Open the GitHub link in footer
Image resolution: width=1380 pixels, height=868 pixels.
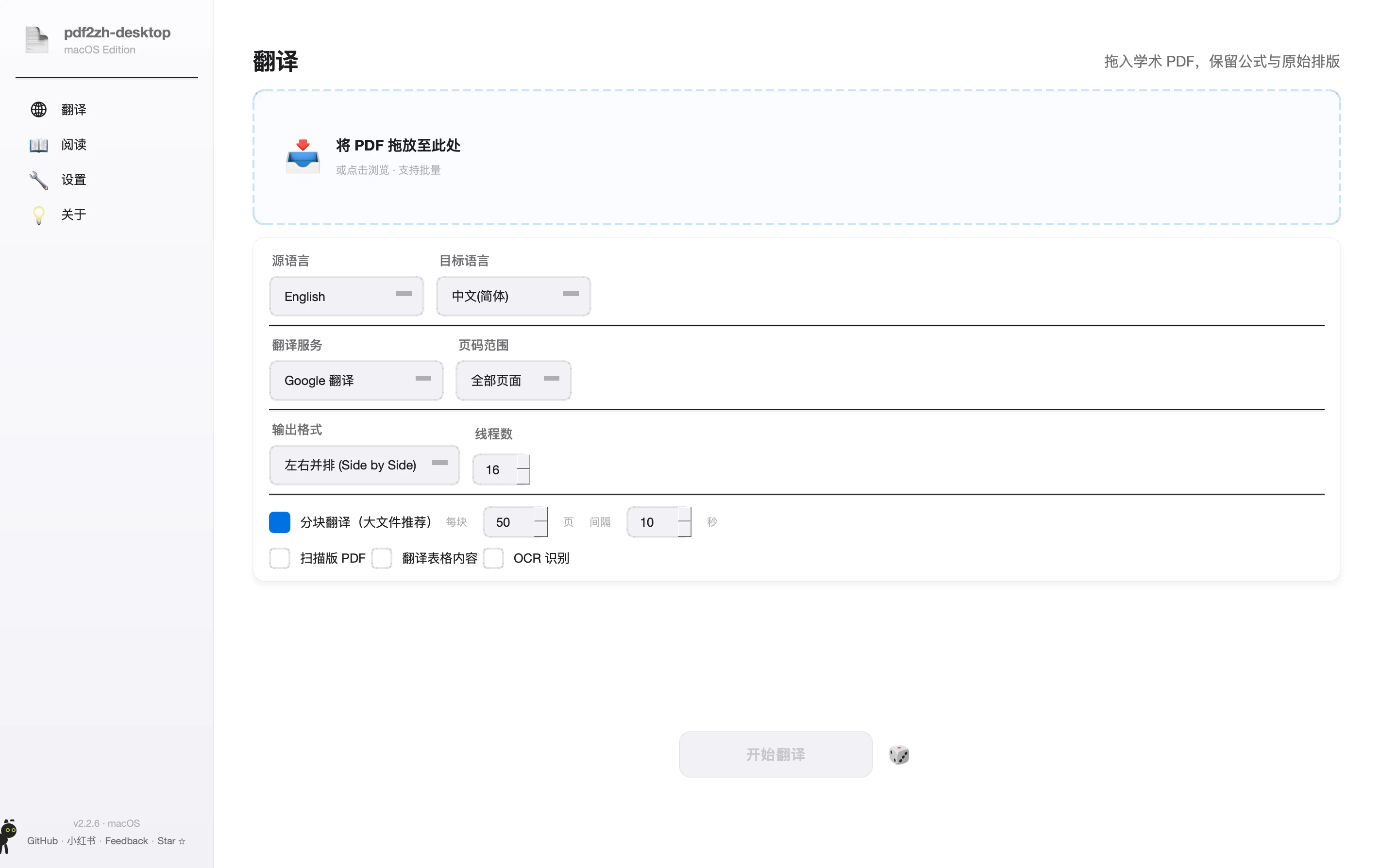(x=42, y=840)
